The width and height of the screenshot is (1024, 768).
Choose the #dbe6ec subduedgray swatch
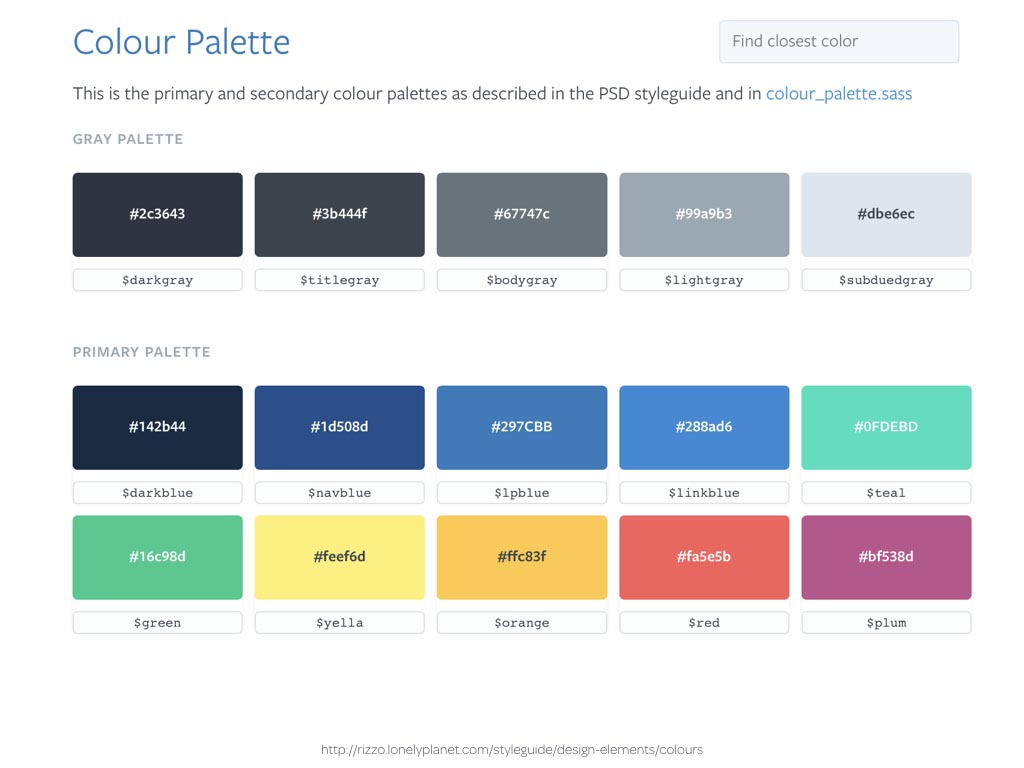coord(886,215)
